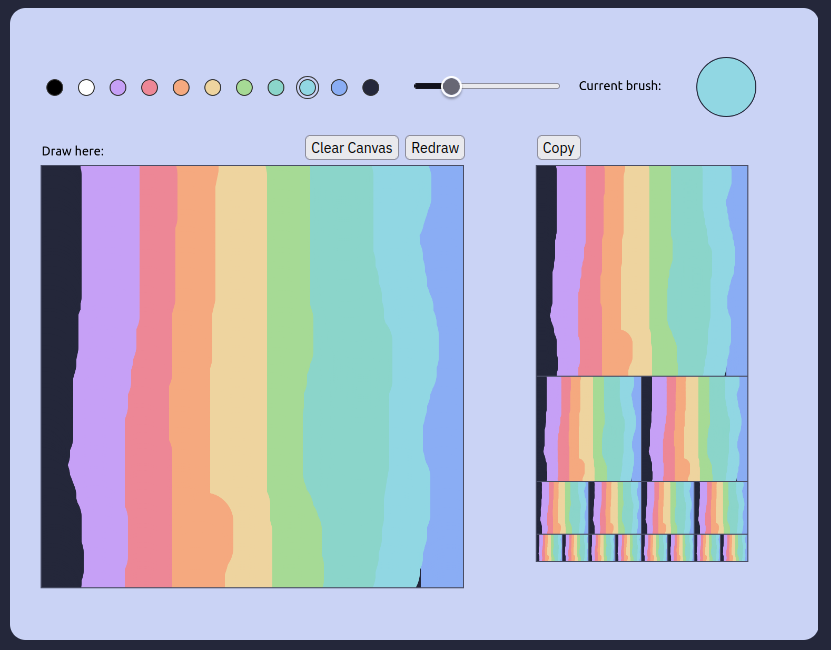Click the Current brush preview circle
The width and height of the screenshot is (831, 650).
tap(726, 87)
